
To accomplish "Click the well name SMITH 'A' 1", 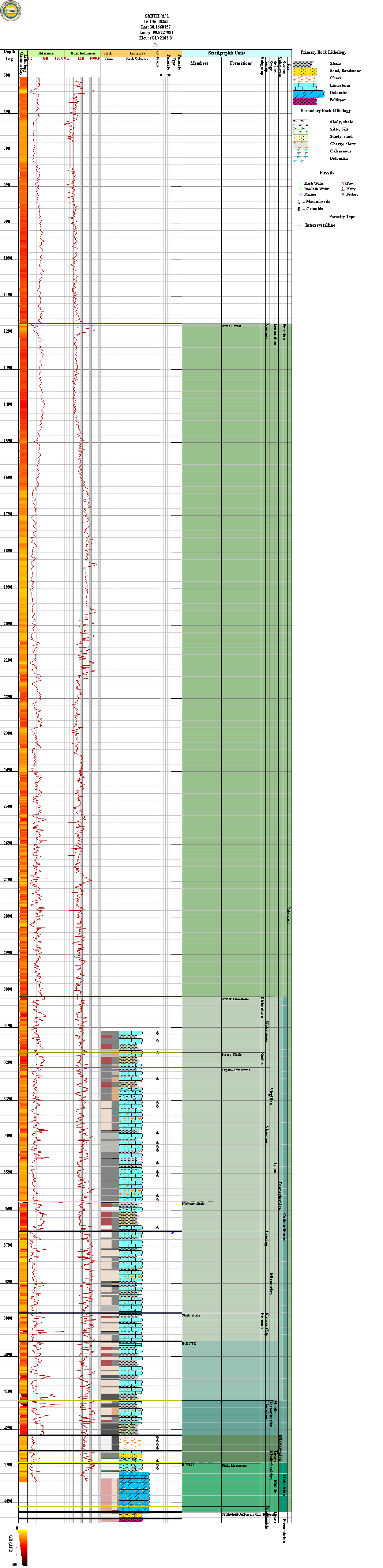I will [157, 16].
